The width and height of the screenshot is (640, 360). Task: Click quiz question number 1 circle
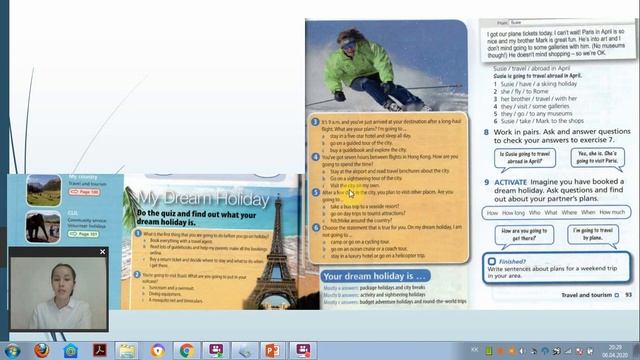click(138, 233)
